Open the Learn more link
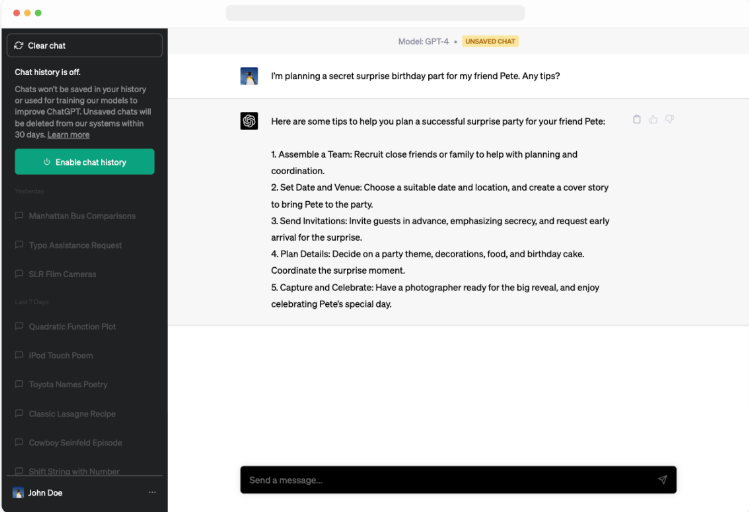 point(68,135)
